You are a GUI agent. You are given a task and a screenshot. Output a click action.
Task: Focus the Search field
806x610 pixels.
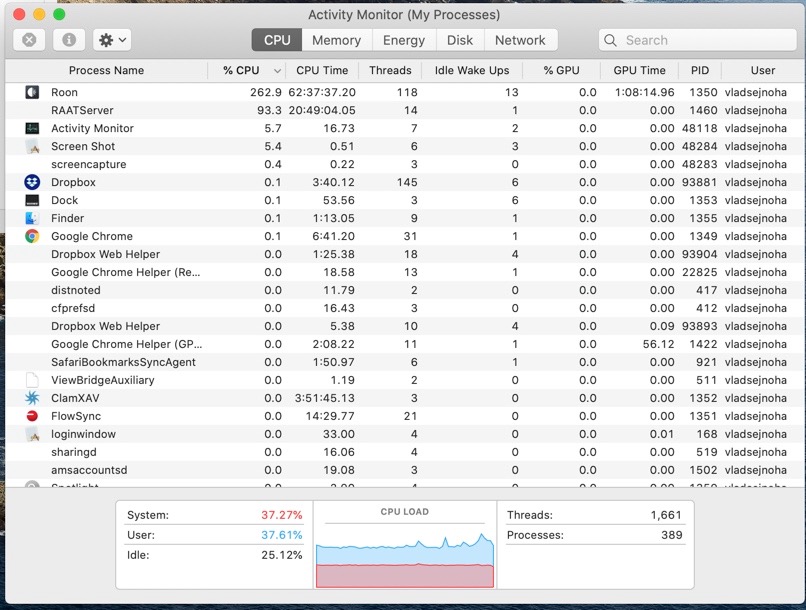point(698,40)
